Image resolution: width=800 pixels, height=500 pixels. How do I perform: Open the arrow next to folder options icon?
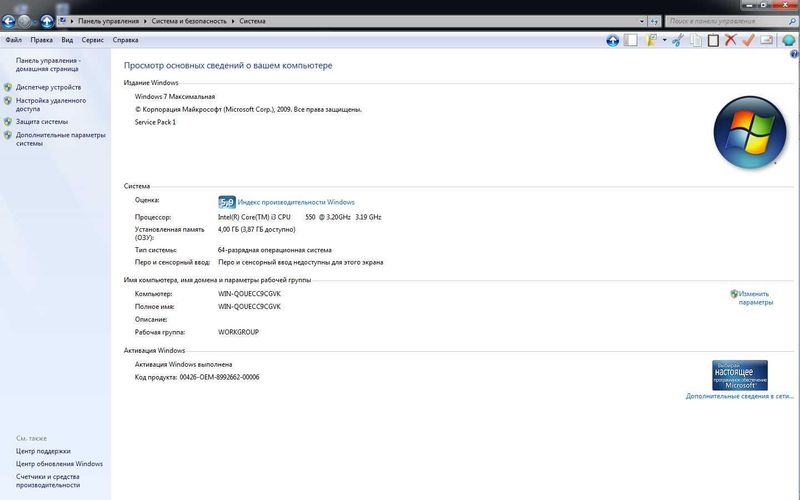664,40
